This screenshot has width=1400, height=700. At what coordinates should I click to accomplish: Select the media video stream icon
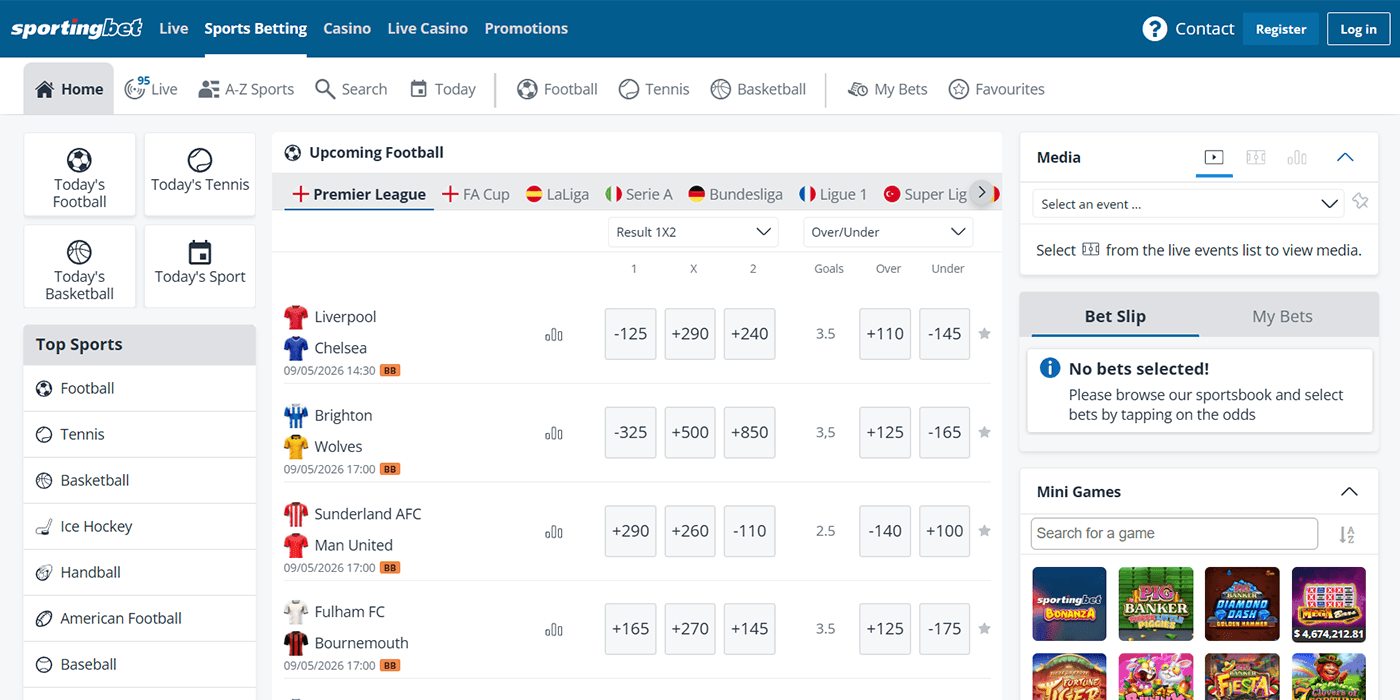pos(1214,157)
